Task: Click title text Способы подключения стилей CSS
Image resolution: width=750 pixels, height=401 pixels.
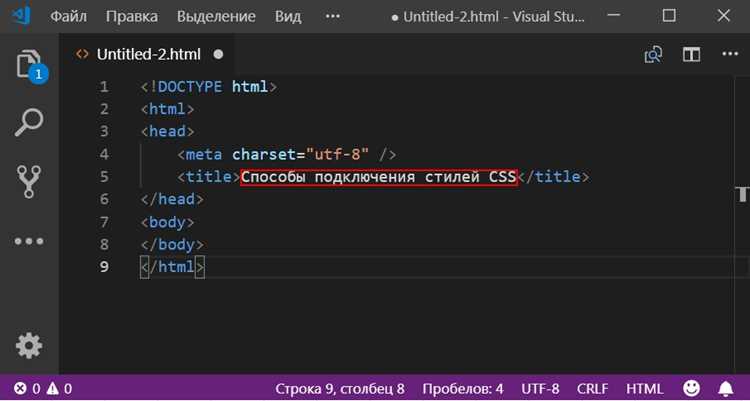Action: [x=379, y=177]
